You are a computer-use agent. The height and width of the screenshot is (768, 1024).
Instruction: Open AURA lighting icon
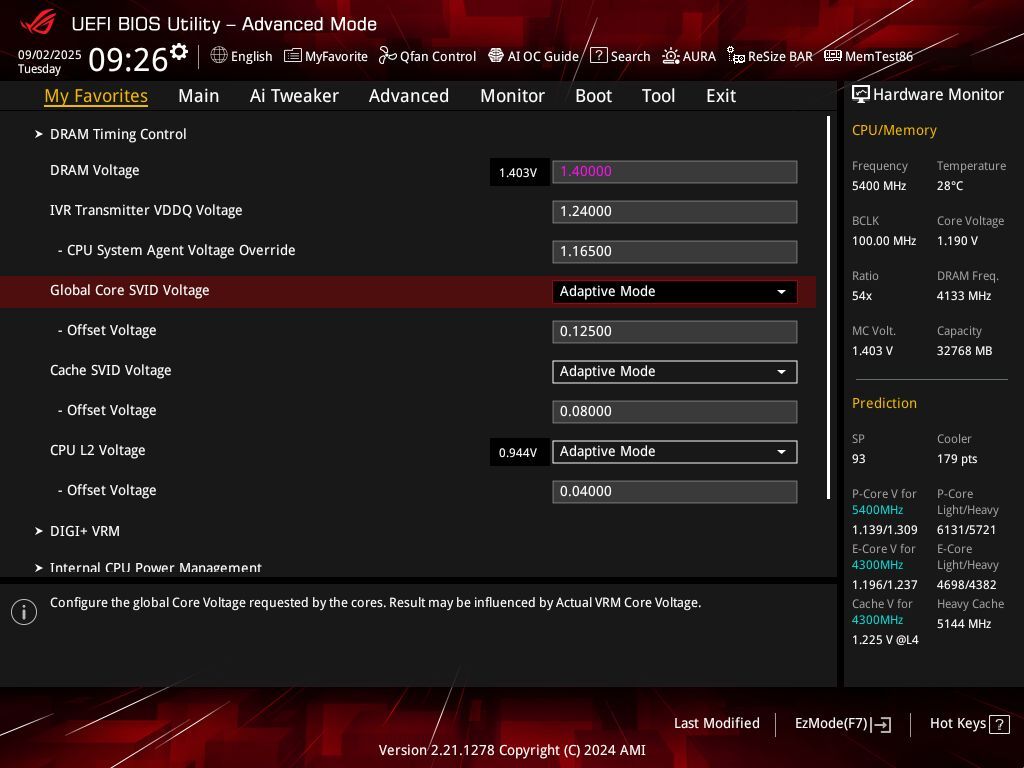tap(671, 56)
